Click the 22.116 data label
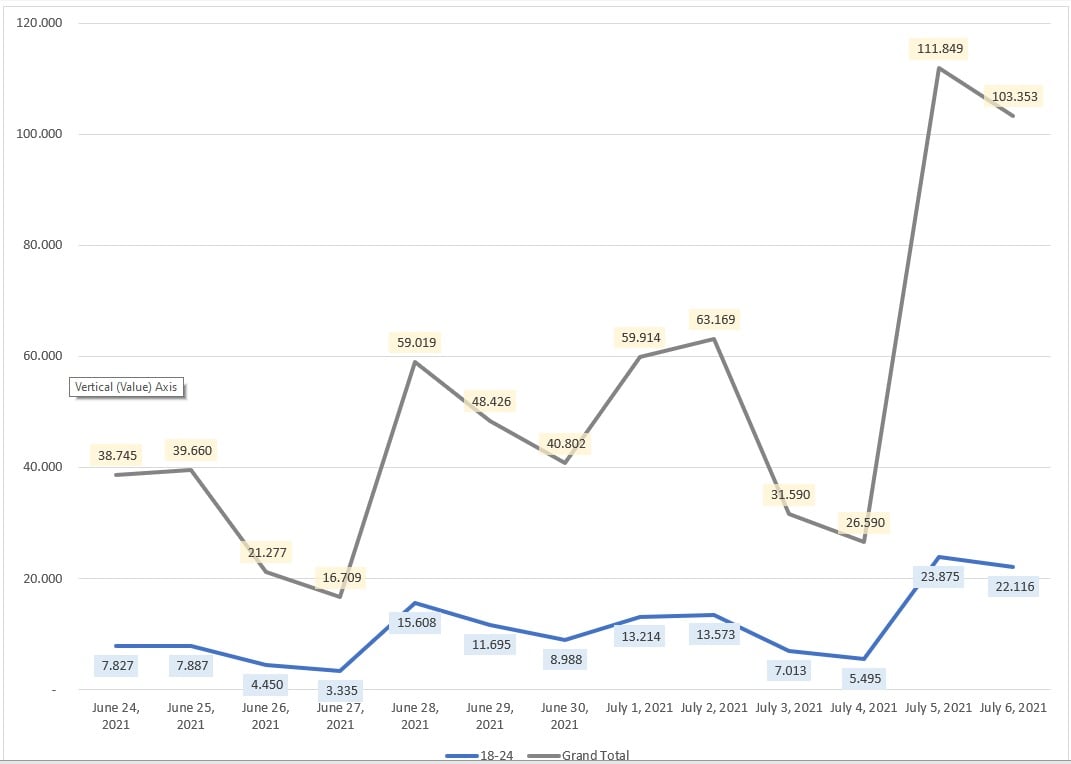This screenshot has height=764, width=1071. [x=1012, y=586]
